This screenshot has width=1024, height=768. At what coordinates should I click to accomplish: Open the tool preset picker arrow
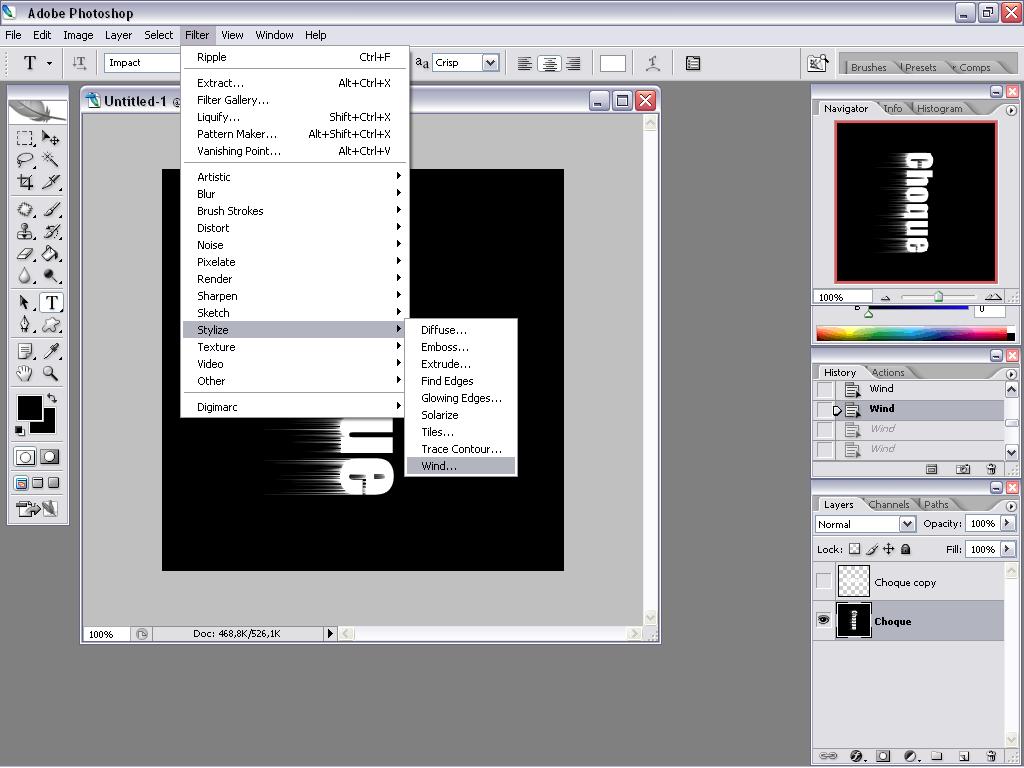tap(50, 63)
